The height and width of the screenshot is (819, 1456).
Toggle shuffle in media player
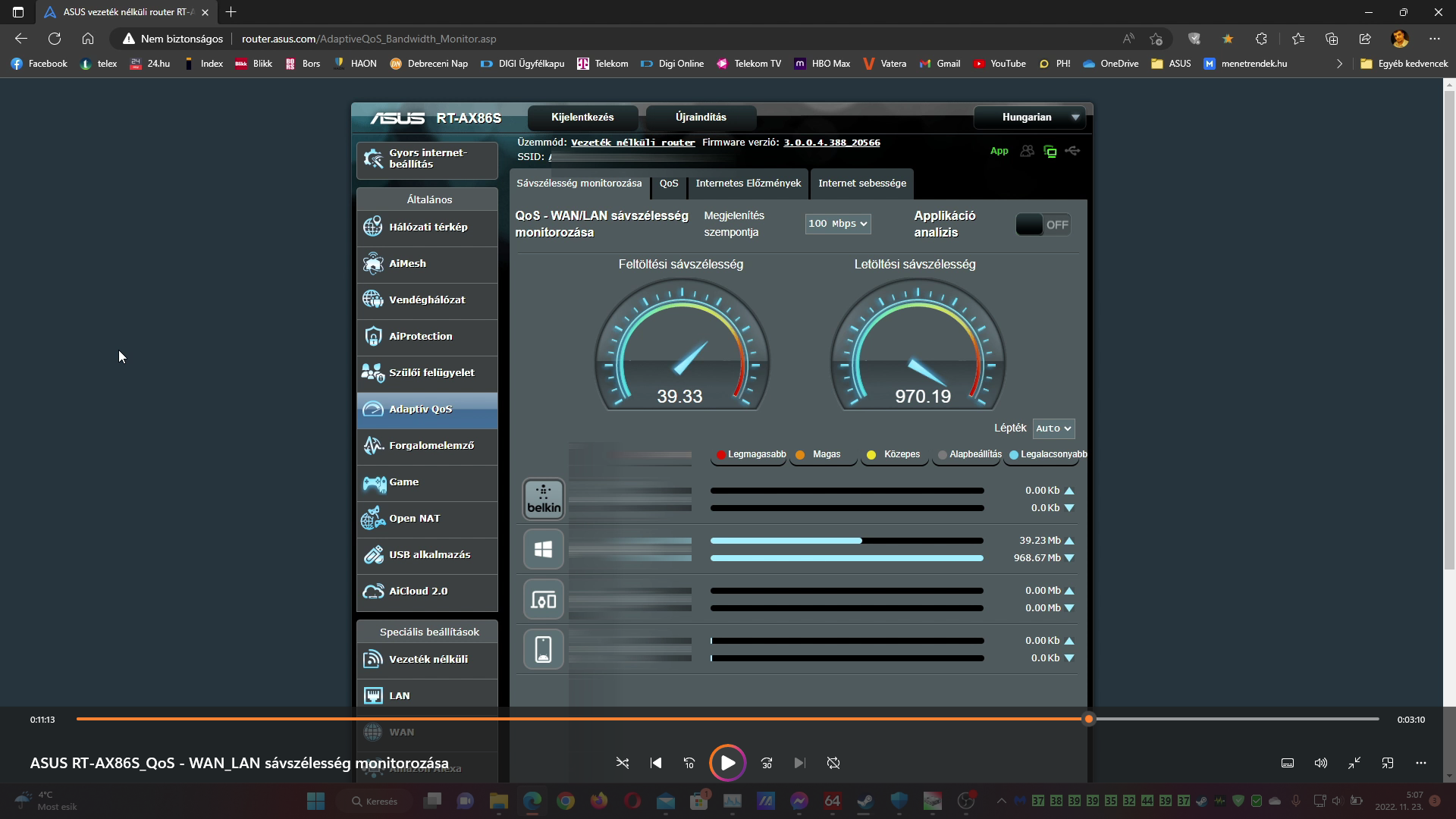[623, 763]
